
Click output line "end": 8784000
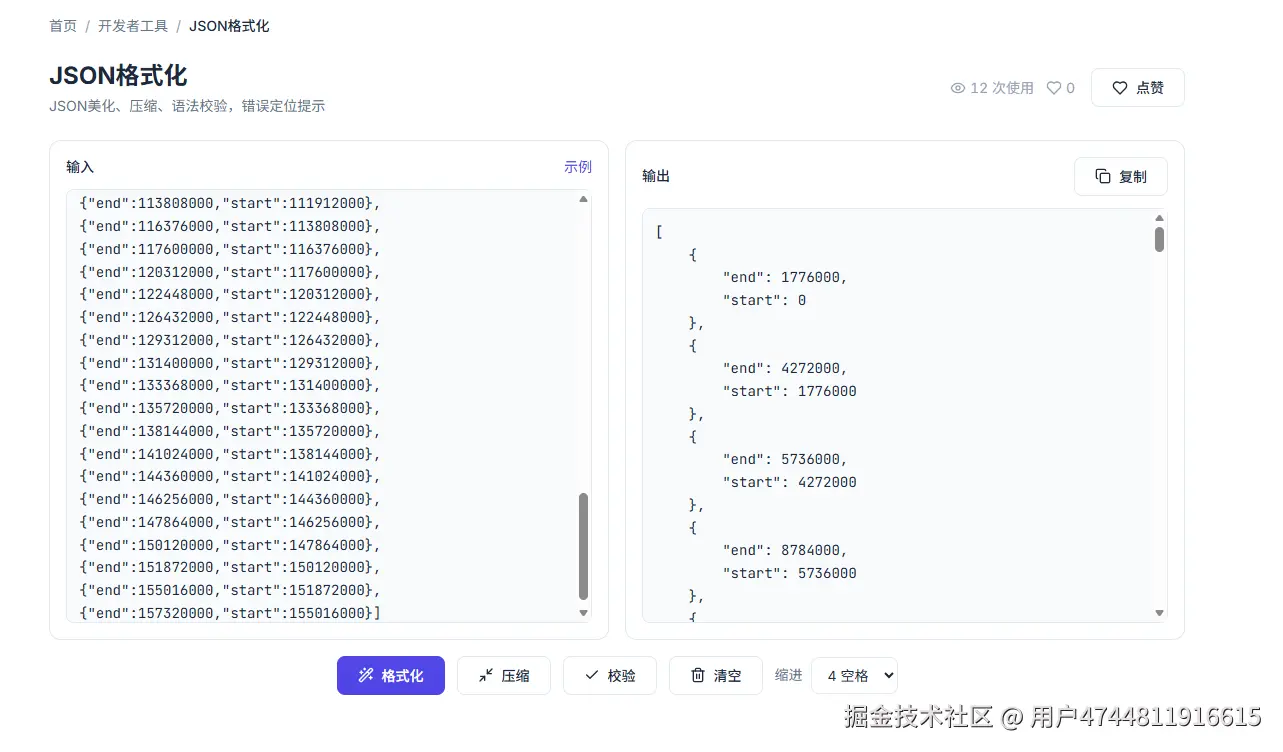tap(785, 550)
